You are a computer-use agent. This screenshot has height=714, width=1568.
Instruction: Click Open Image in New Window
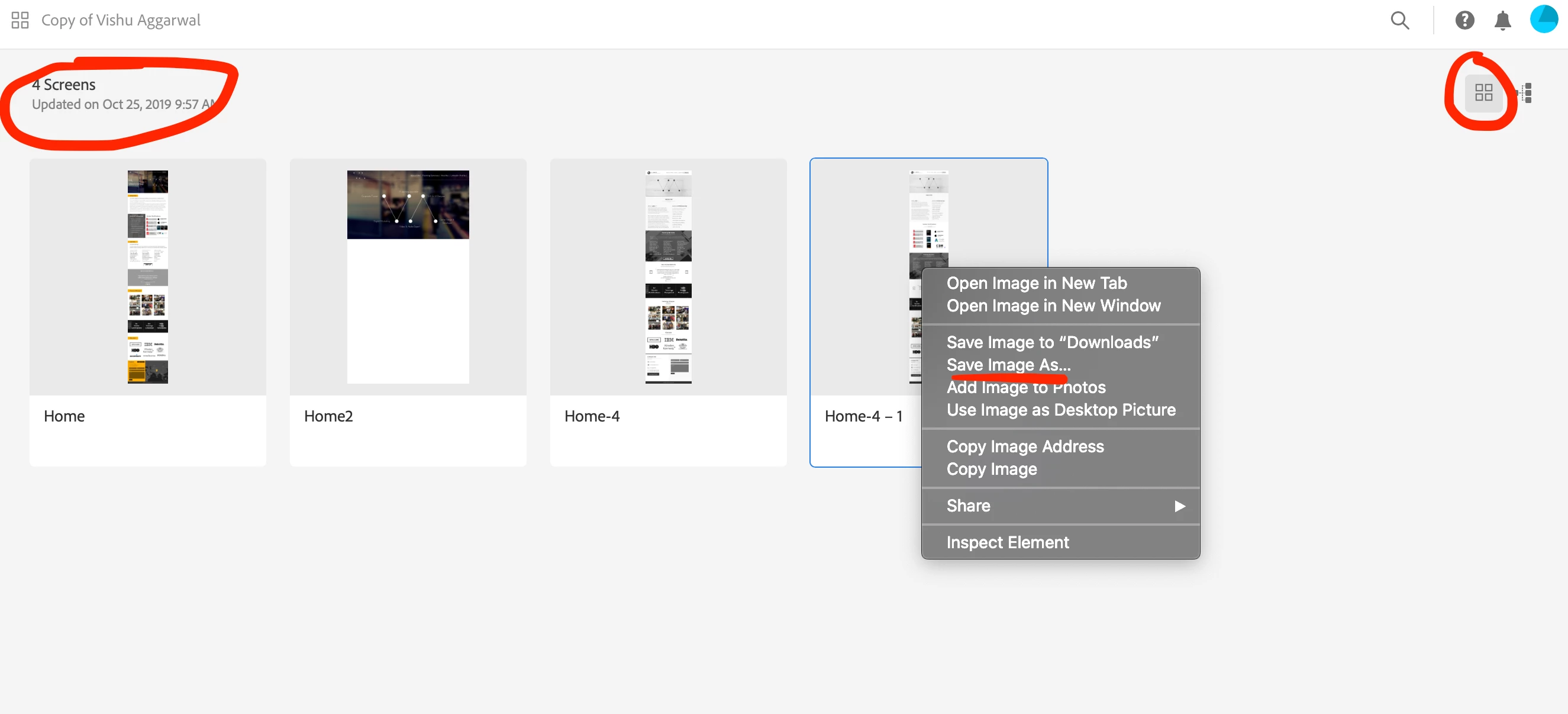(1053, 305)
